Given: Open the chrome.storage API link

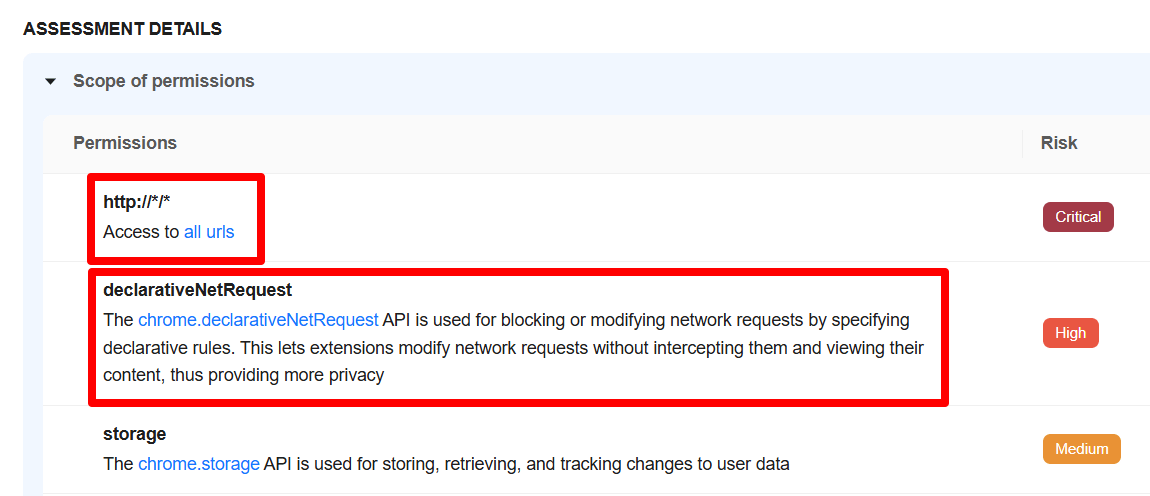Looking at the screenshot, I should 199,464.
